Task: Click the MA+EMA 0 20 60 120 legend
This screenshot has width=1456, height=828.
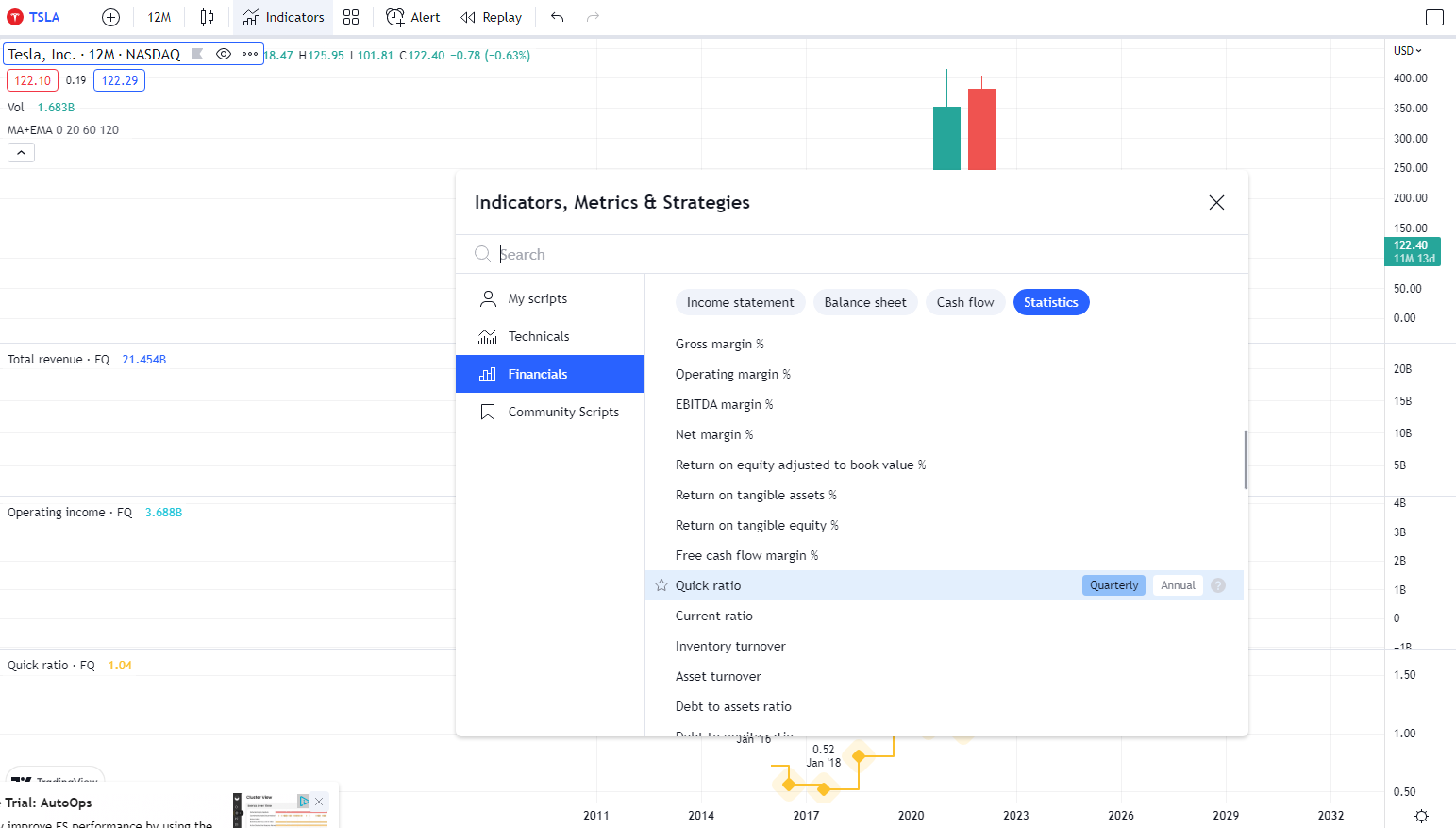Action: (x=63, y=130)
